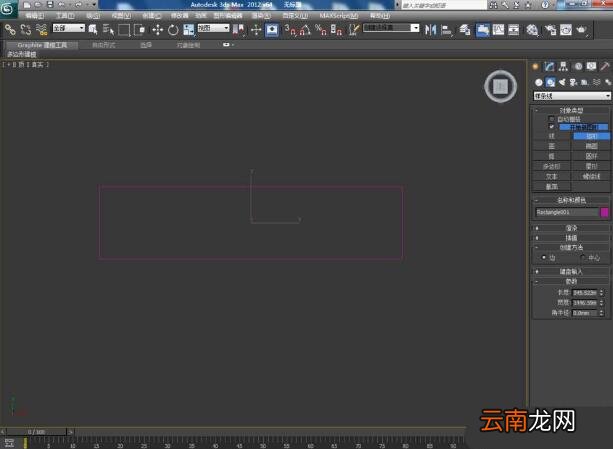The height and width of the screenshot is (449, 613).
Task: Open the 编辑(E) menu
Action: point(35,16)
